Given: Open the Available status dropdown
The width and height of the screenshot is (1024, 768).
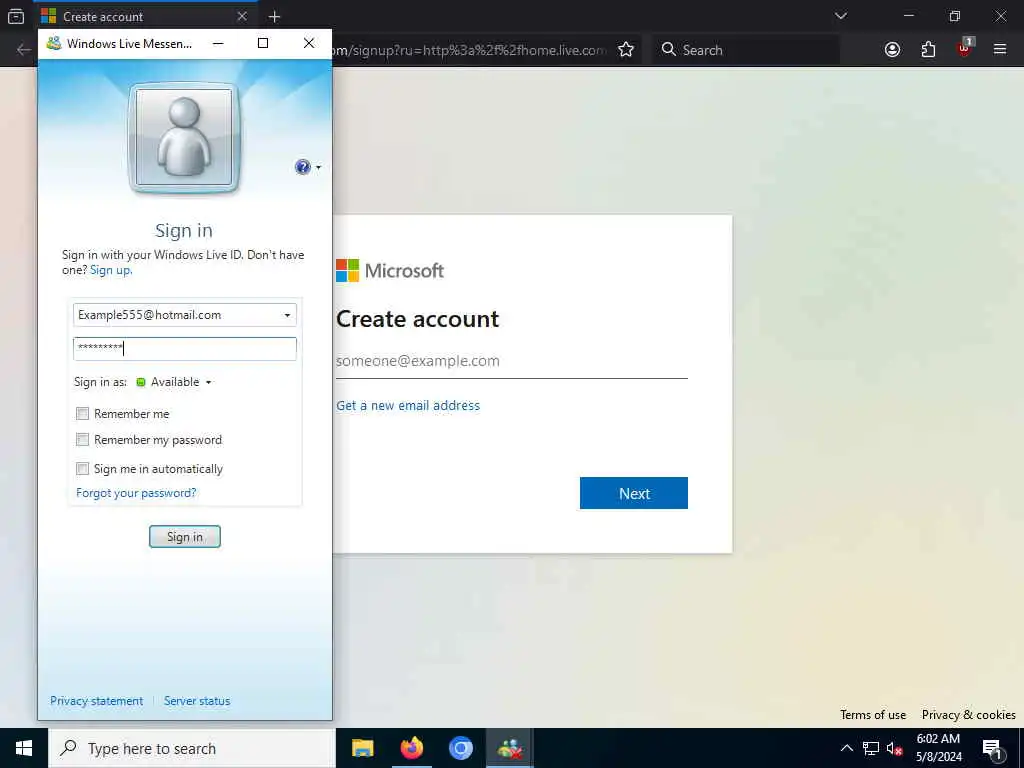Looking at the screenshot, I should click(174, 382).
